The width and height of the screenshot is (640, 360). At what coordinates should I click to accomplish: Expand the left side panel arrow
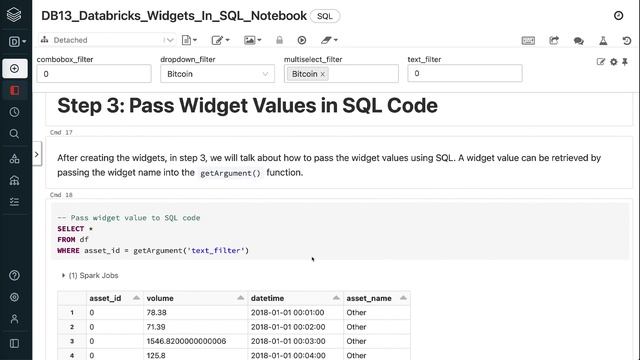[37, 154]
